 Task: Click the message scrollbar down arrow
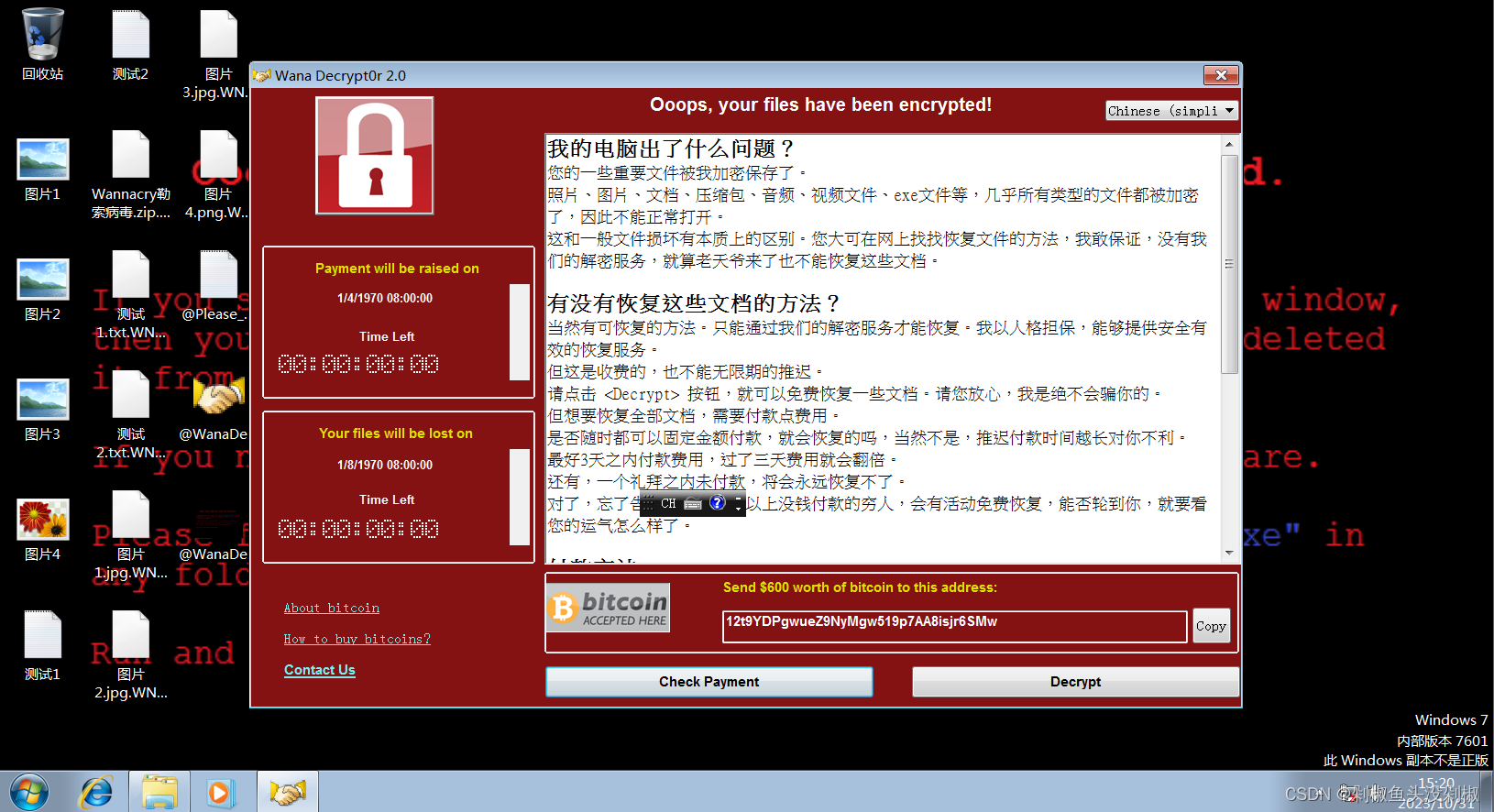pyautogui.click(x=1229, y=553)
